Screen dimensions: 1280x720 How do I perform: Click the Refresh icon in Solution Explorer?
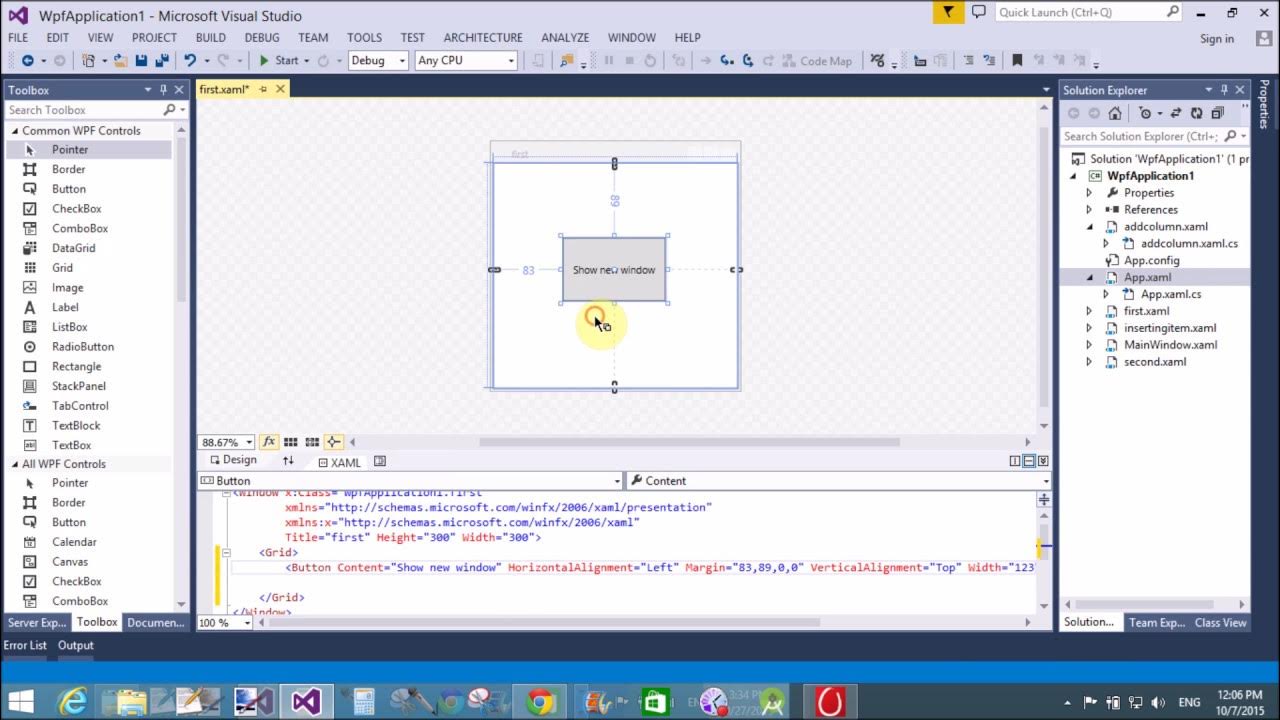point(1196,113)
